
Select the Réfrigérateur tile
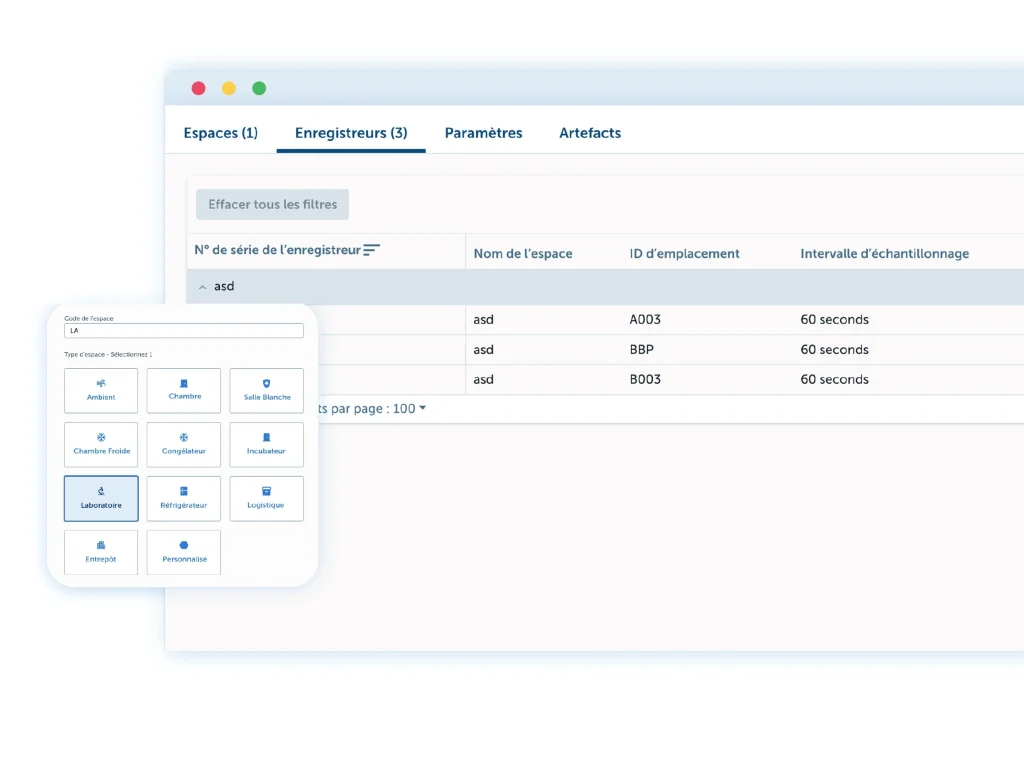pyautogui.click(x=184, y=498)
